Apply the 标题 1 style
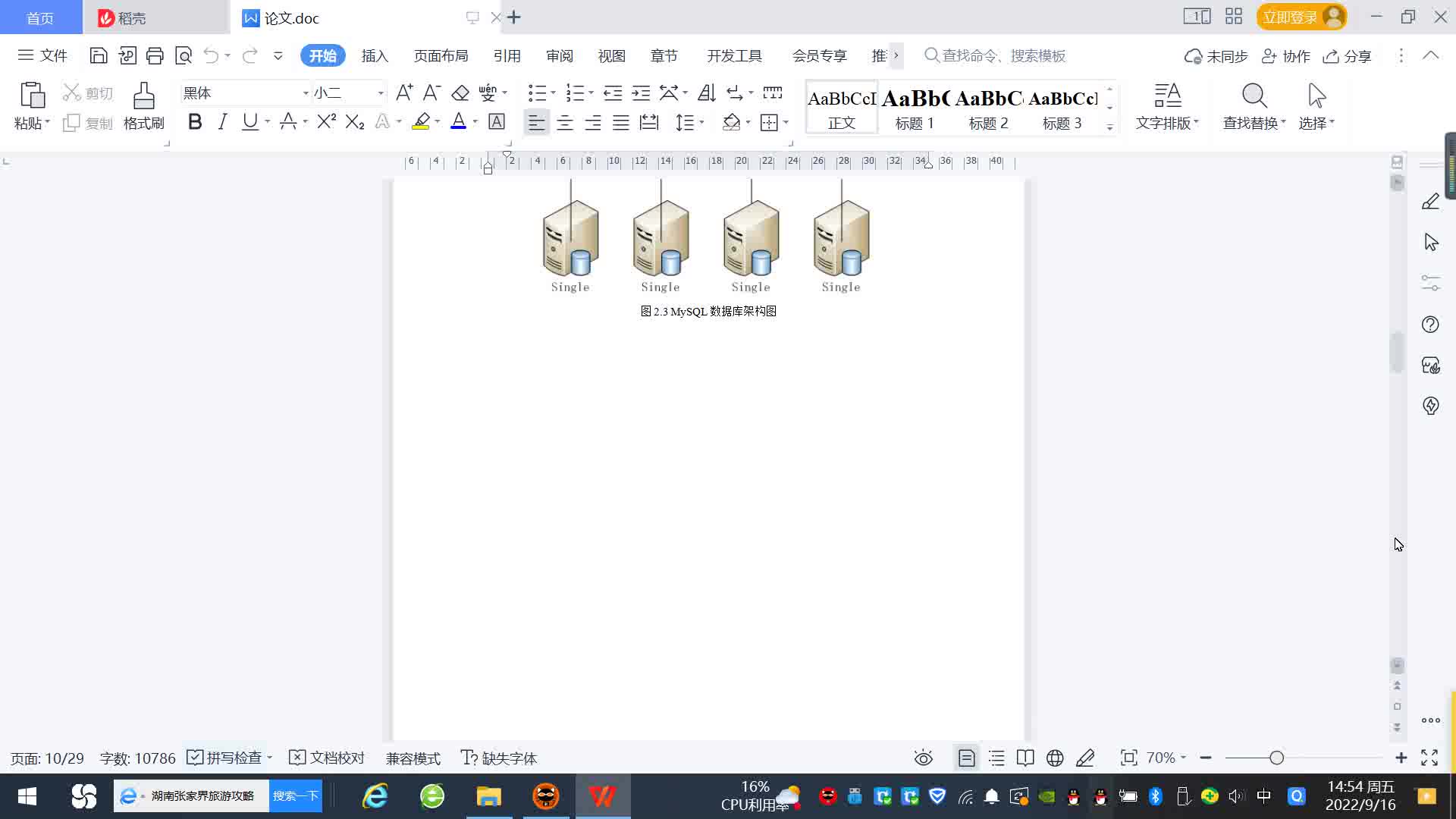Screen dimensions: 1456x819 [915, 108]
